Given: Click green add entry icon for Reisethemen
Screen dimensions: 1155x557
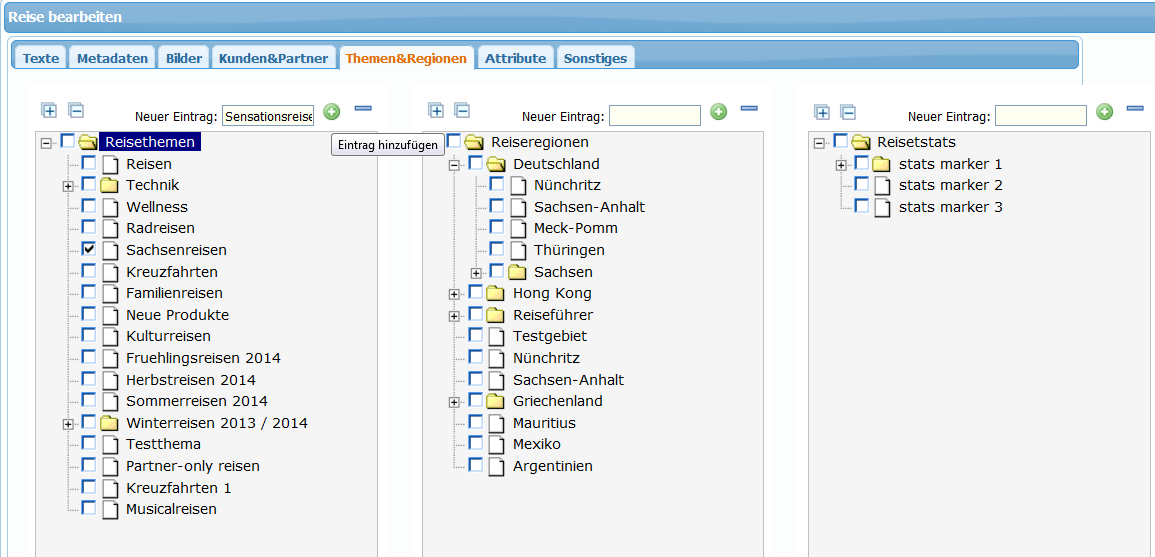Looking at the screenshot, I should [332, 112].
